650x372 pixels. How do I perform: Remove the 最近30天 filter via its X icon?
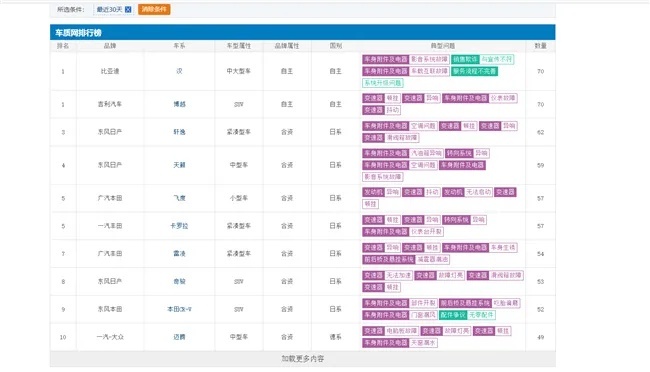pos(128,10)
